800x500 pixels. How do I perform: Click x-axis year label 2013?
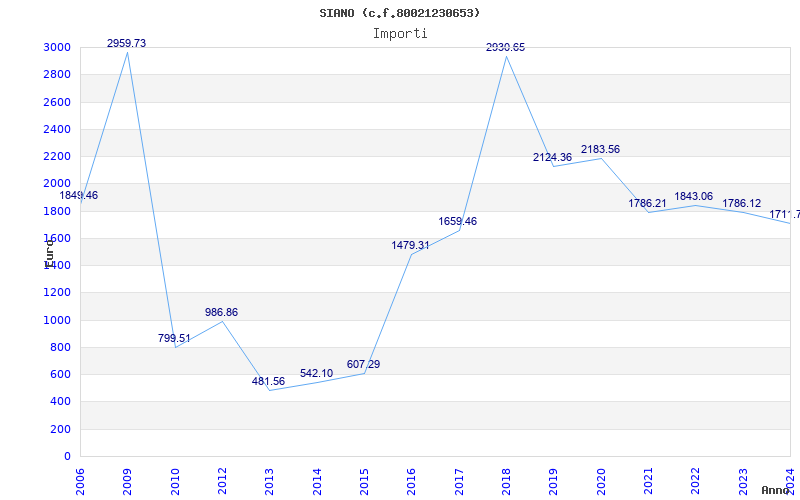269,482
